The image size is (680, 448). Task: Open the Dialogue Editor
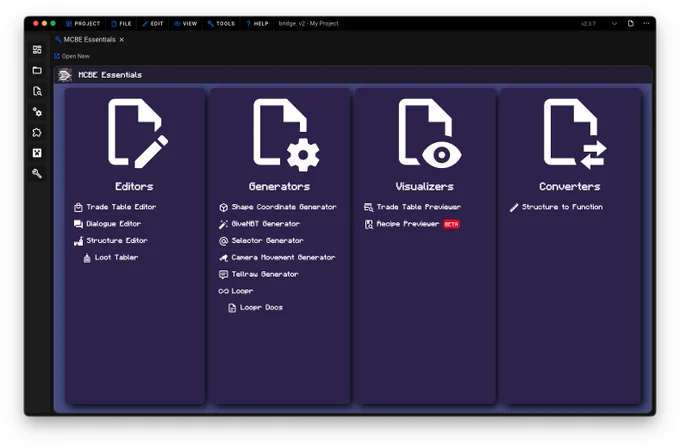click(x=108, y=224)
